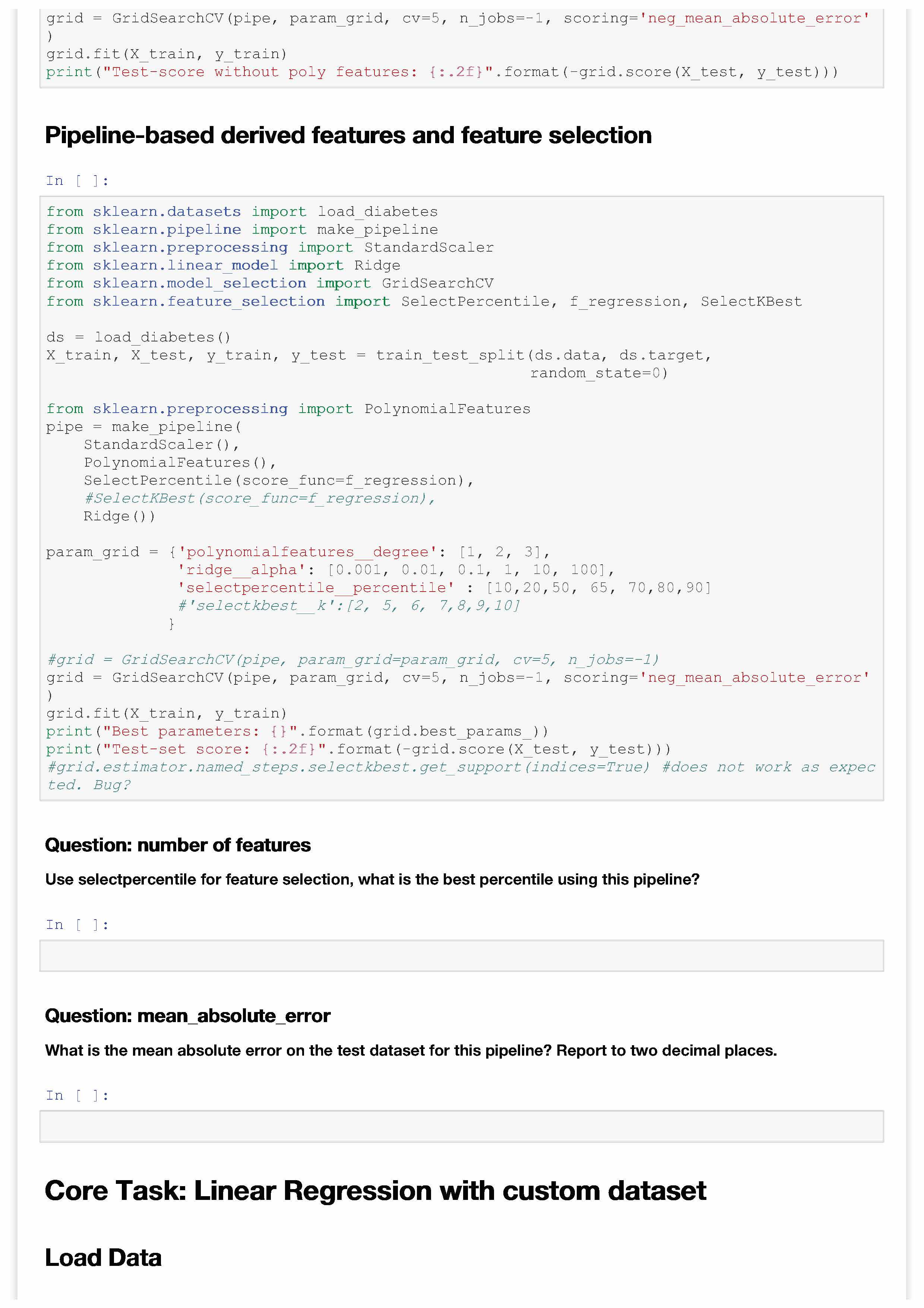The height and width of the screenshot is (1308, 924).
Task: Click the empty cell under mean_absolute_error question
Action: (x=461, y=1126)
